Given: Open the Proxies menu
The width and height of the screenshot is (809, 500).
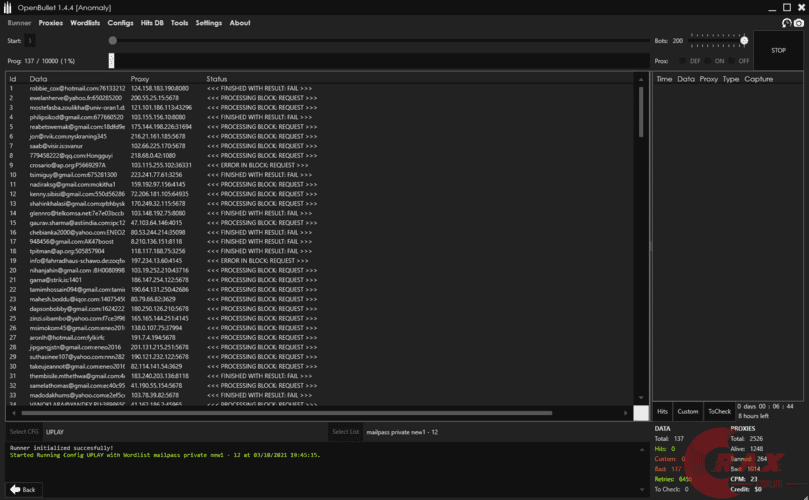Looking at the screenshot, I should pos(50,22).
